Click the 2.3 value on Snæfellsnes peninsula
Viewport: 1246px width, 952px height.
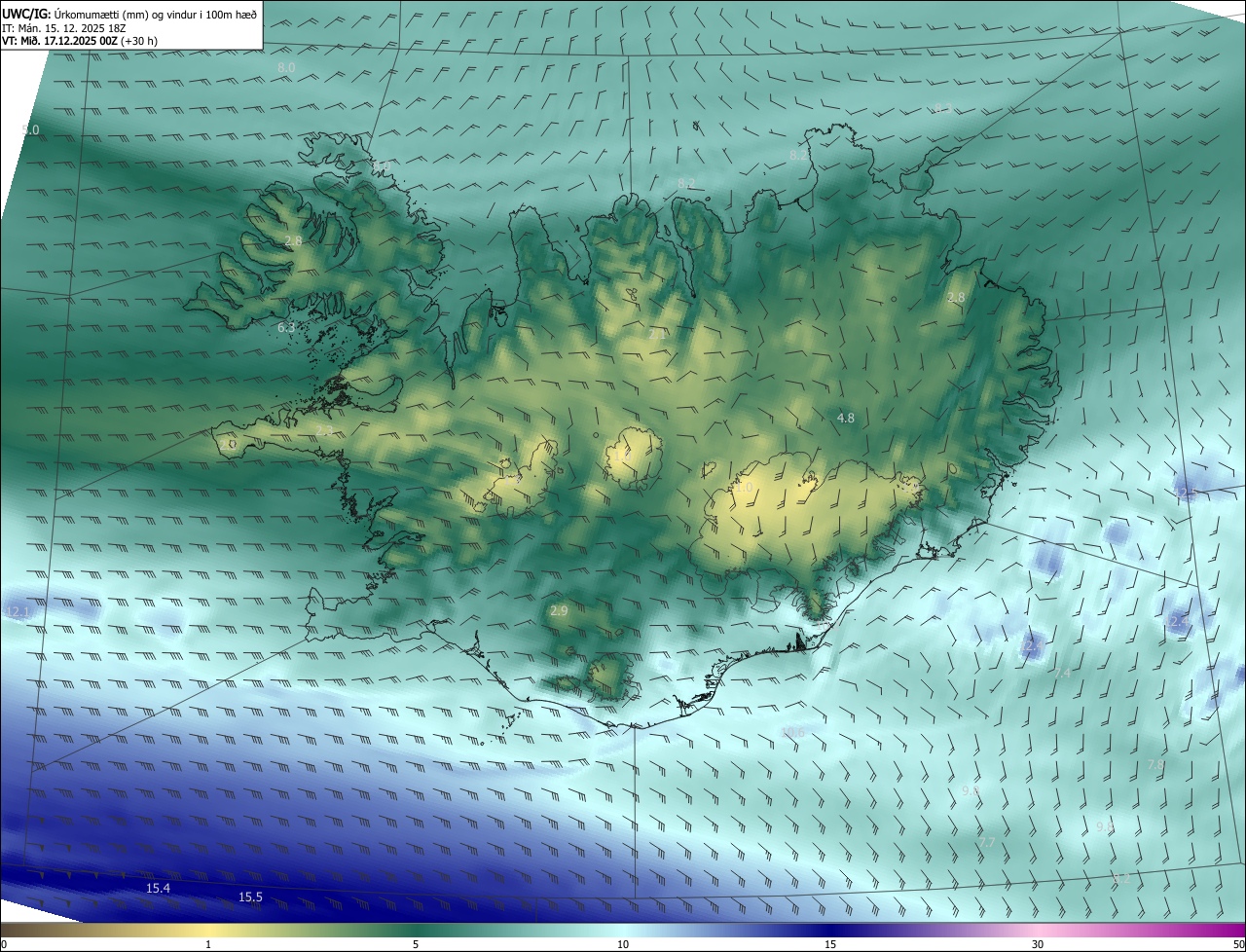click(324, 429)
